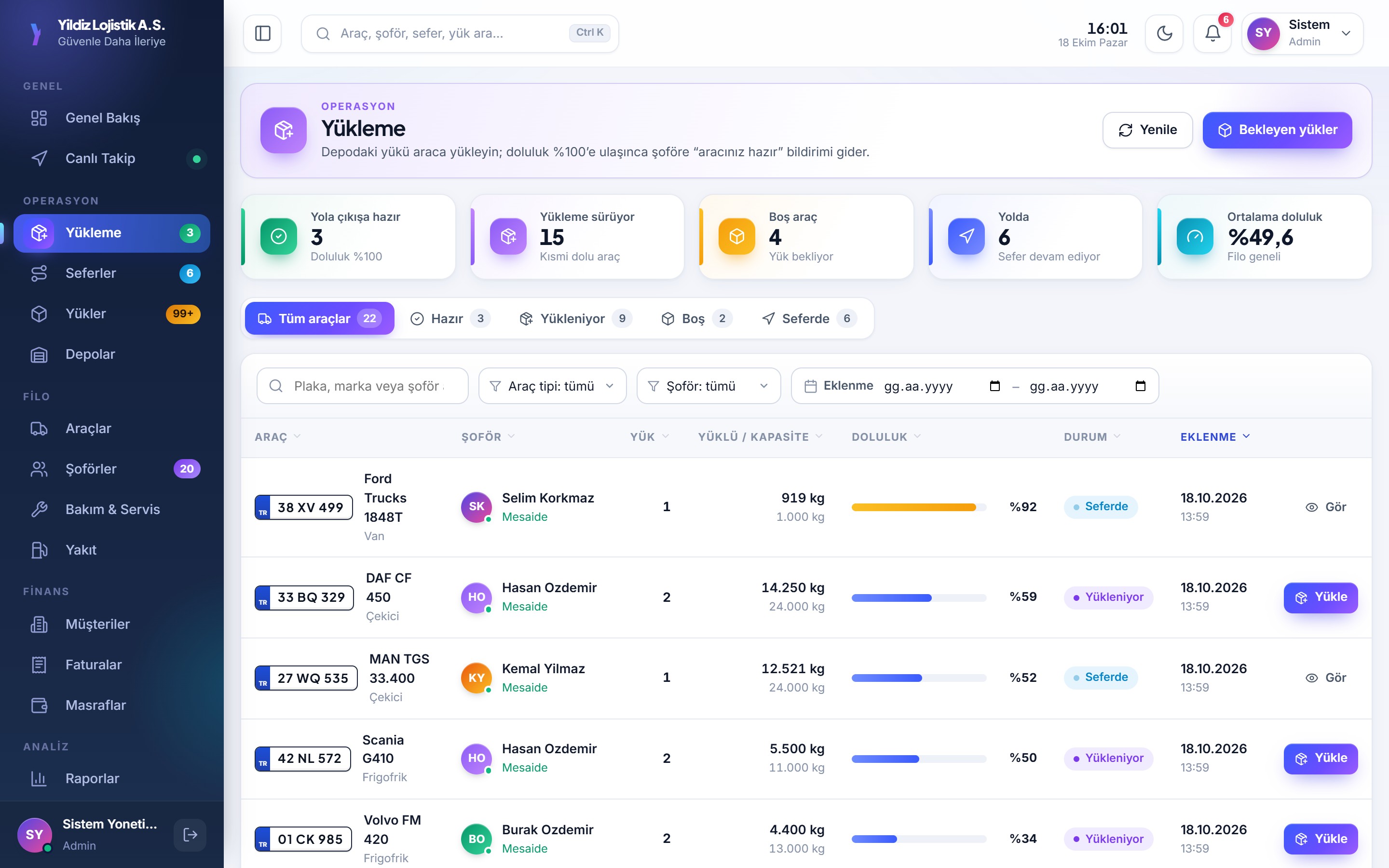Select the Hazır tab
The image size is (1389, 868).
(x=450, y=319)
